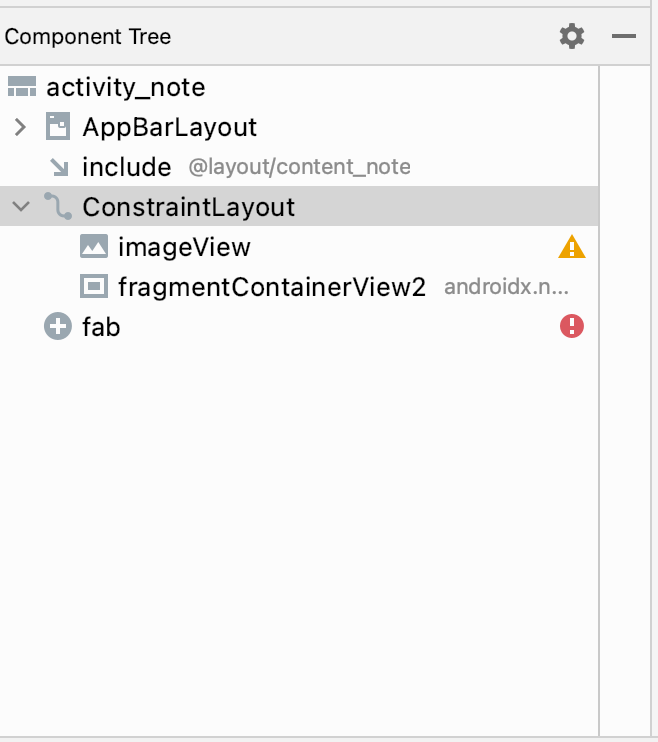Viewport: 658px width, 742px height.
Task: Click the fab plus icon
Action: coord(58,326)
